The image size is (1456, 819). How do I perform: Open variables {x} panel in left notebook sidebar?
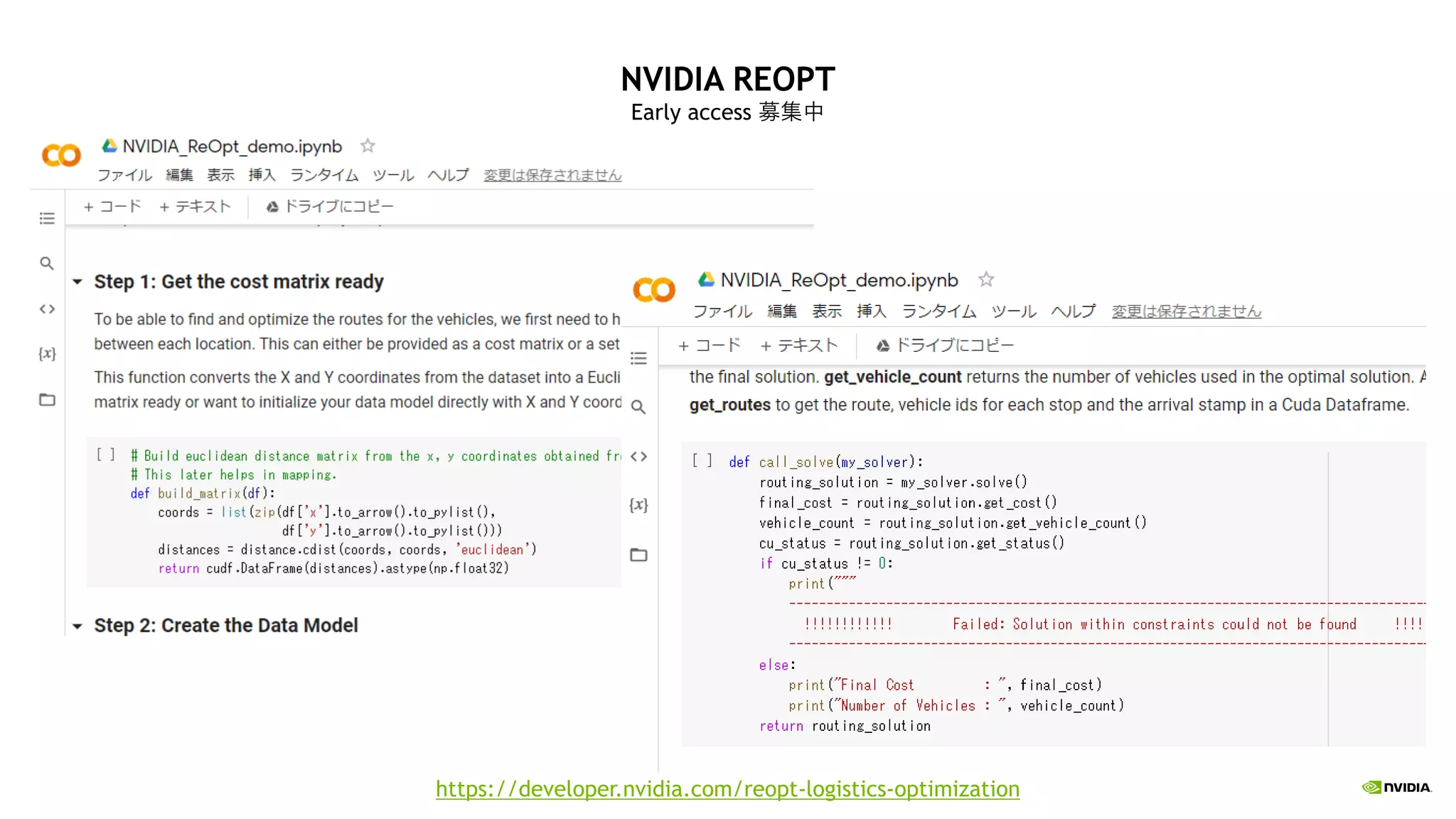[x=47, y=353]
